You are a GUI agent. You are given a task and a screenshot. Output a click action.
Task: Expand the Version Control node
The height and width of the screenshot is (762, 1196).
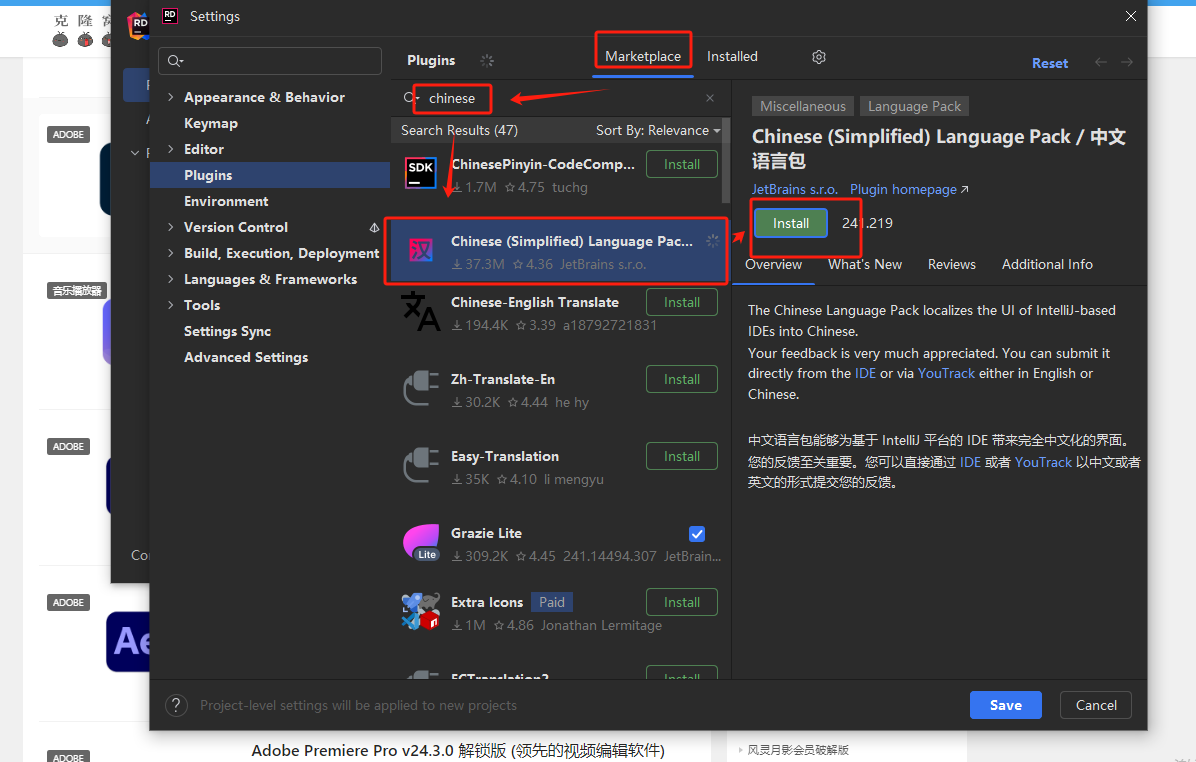click(x=171, y=227)
